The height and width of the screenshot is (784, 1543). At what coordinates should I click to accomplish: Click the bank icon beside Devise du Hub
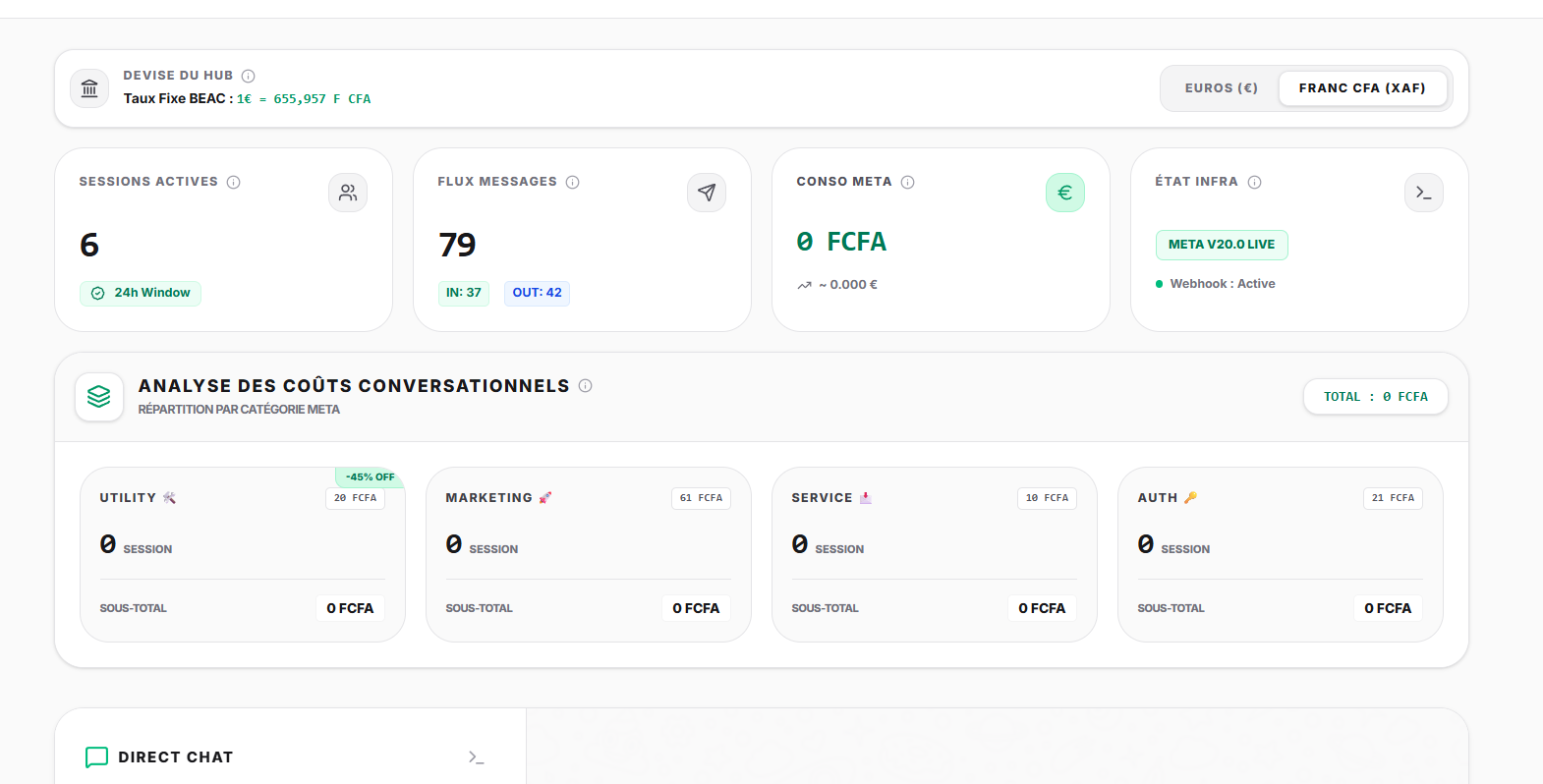point(89,88)
